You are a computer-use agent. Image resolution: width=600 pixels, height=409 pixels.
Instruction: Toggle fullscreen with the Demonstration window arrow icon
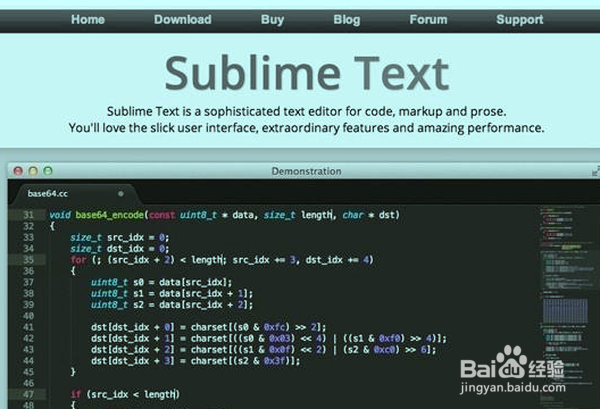[x=595, y=171]
